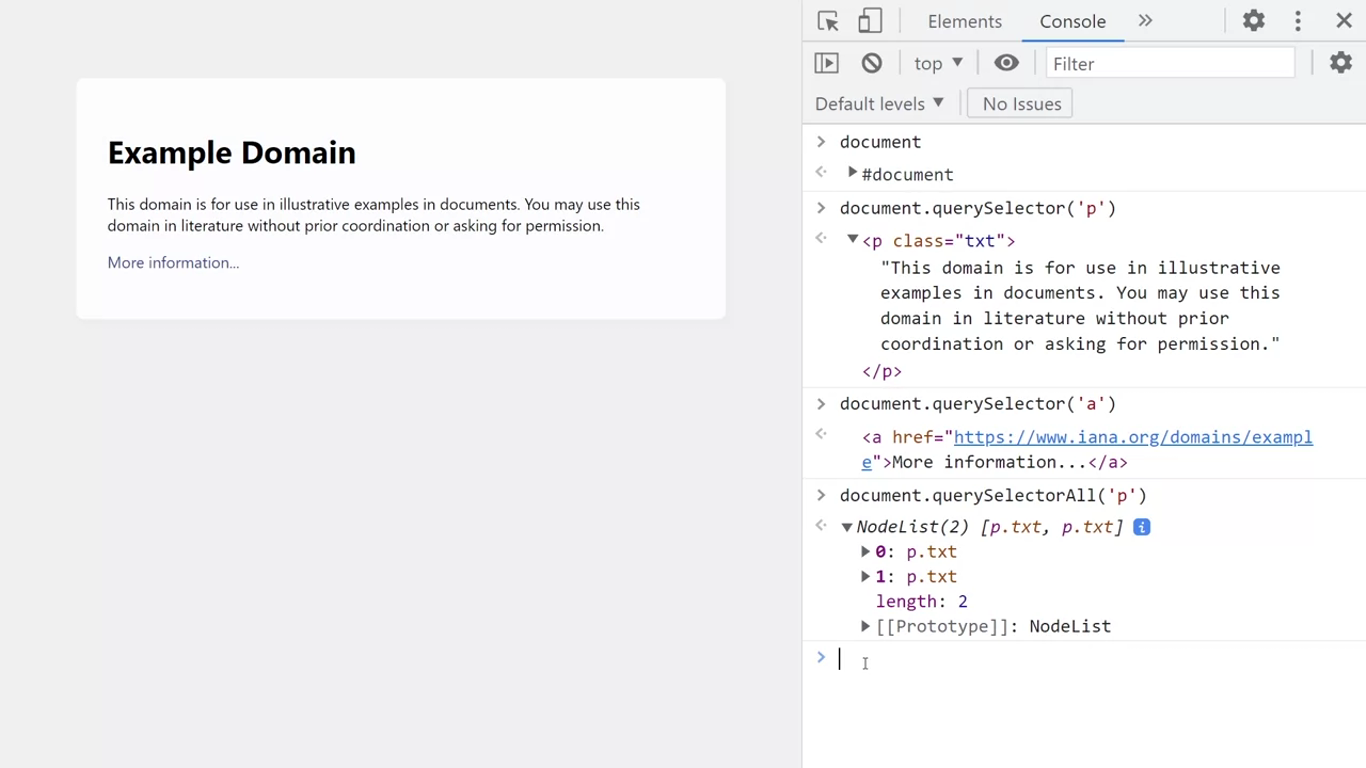Switch to the Elements tab
The image size is (1366, 768).
click(964, 21)
